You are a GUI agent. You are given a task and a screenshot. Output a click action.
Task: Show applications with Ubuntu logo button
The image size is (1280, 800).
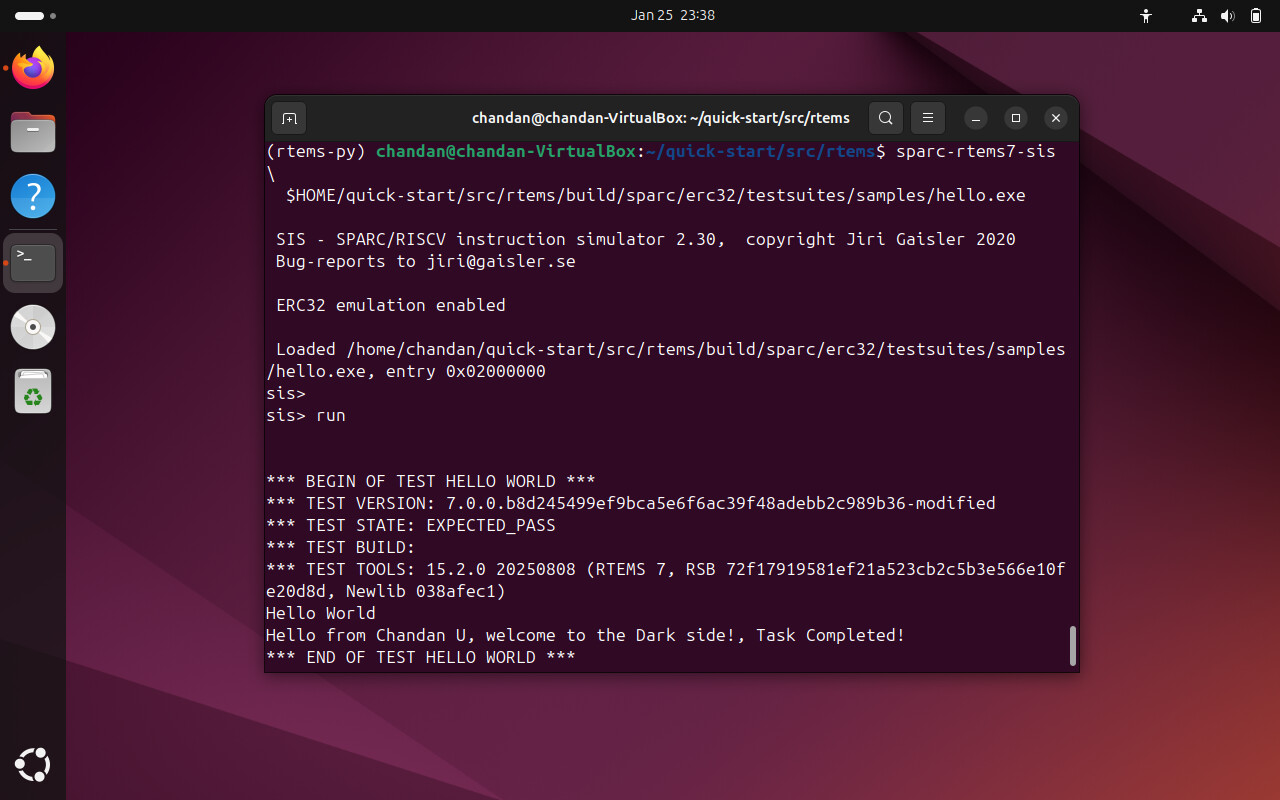33,765
